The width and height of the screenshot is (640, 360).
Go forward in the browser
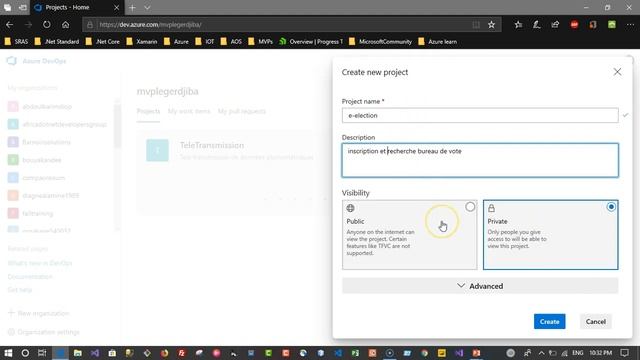point(28,25)
